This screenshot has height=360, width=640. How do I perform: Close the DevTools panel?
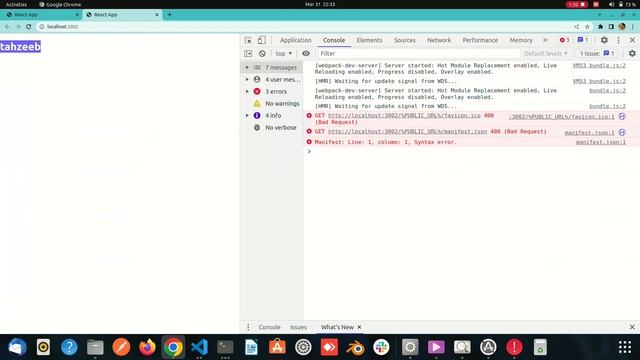pos(632,40)
